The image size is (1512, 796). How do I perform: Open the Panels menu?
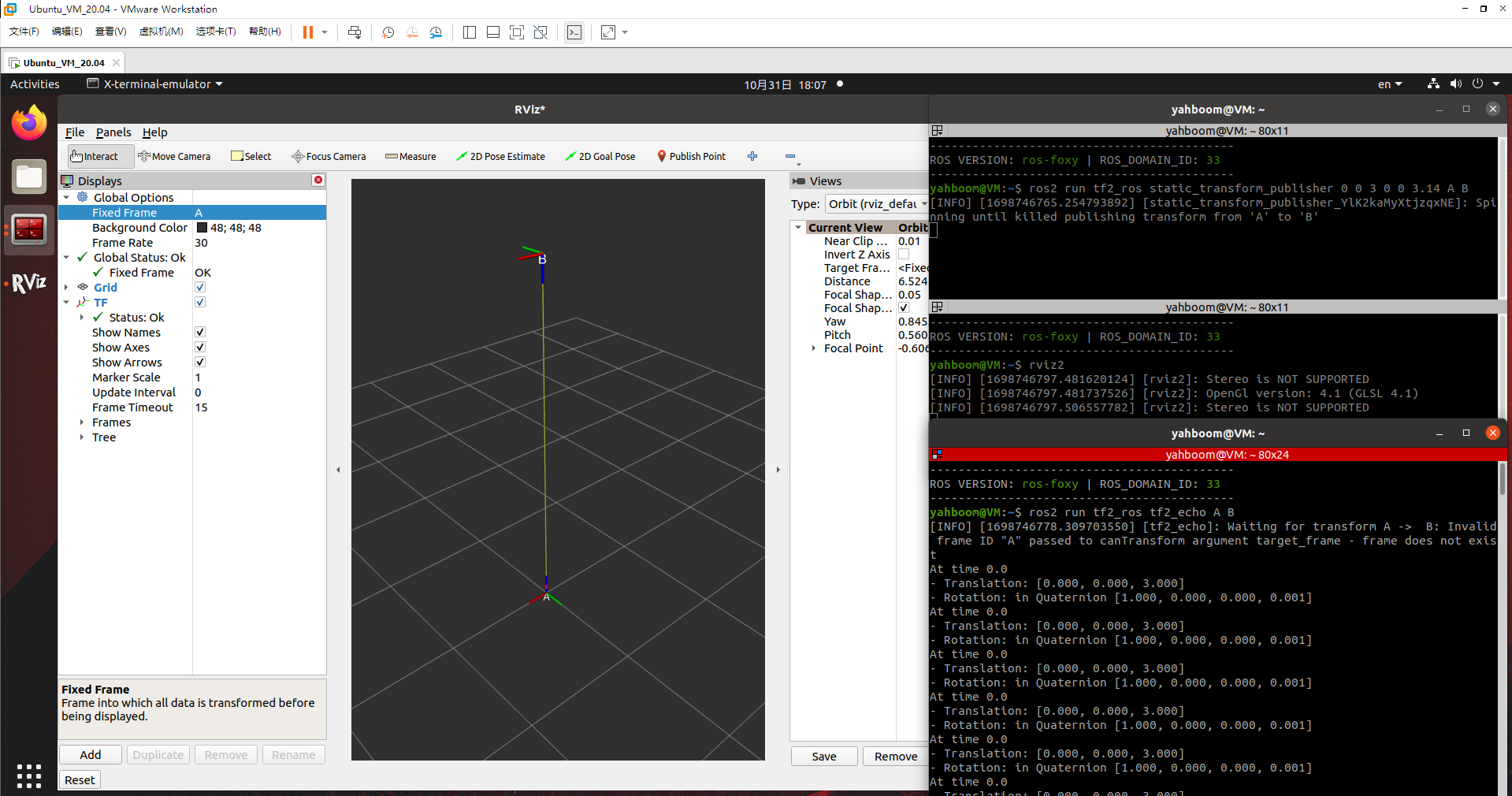(113, 132)
